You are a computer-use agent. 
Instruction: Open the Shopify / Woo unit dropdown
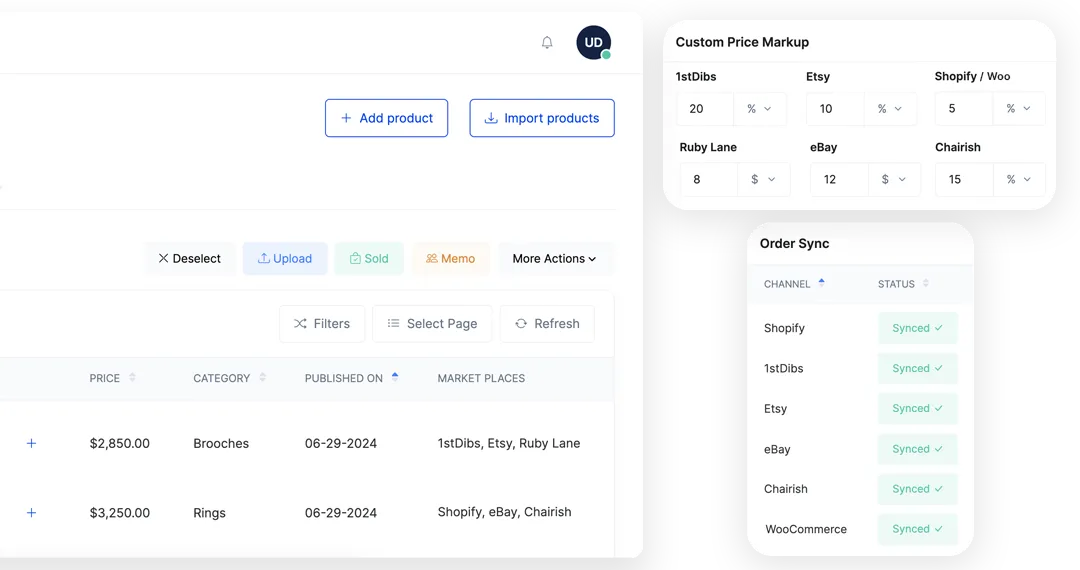[1019, 109]
